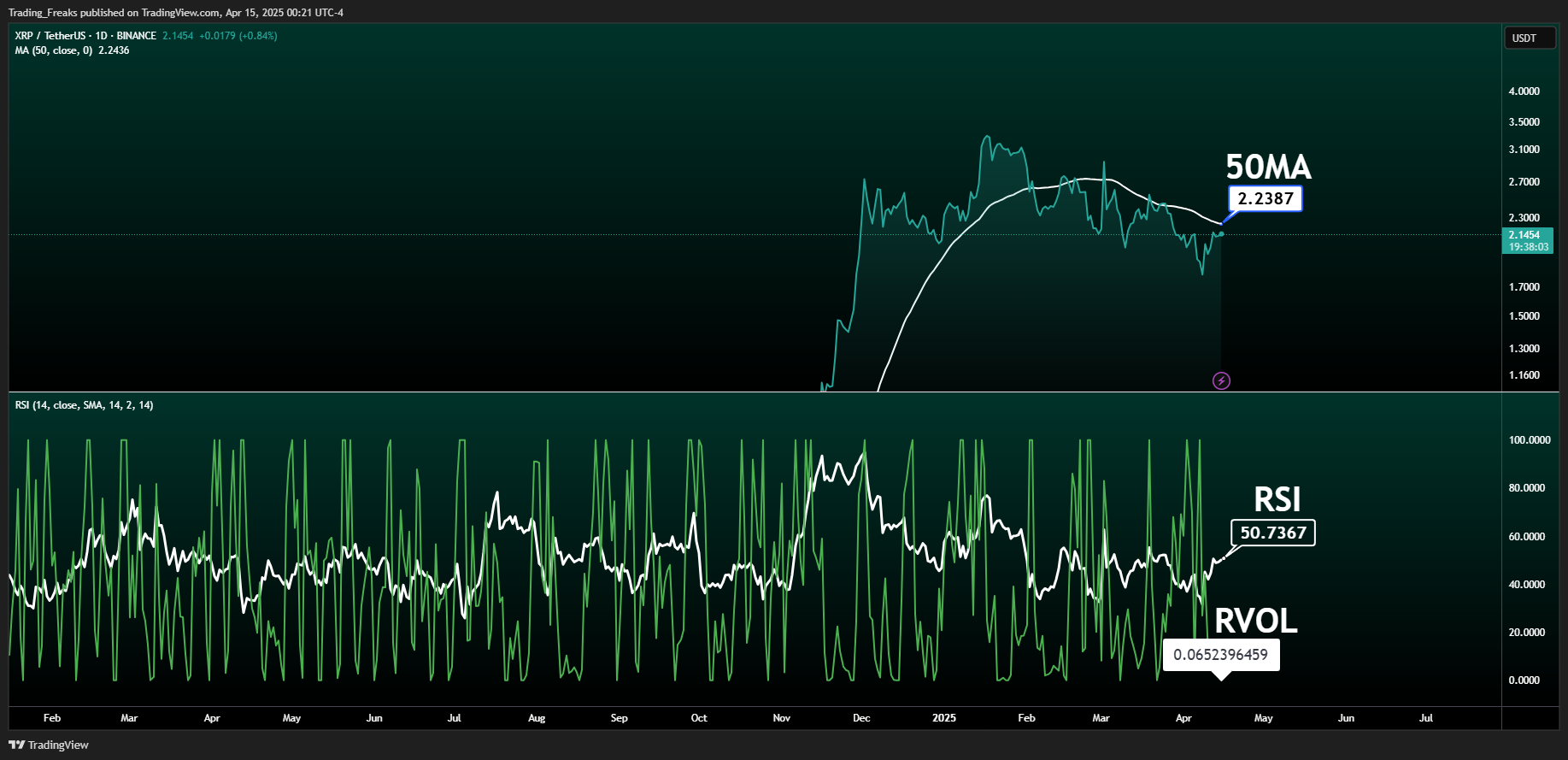Click the 50.7367 RSI value label
The image size is (1568, 760).
pyautogui.click(x=1273, y=533)
